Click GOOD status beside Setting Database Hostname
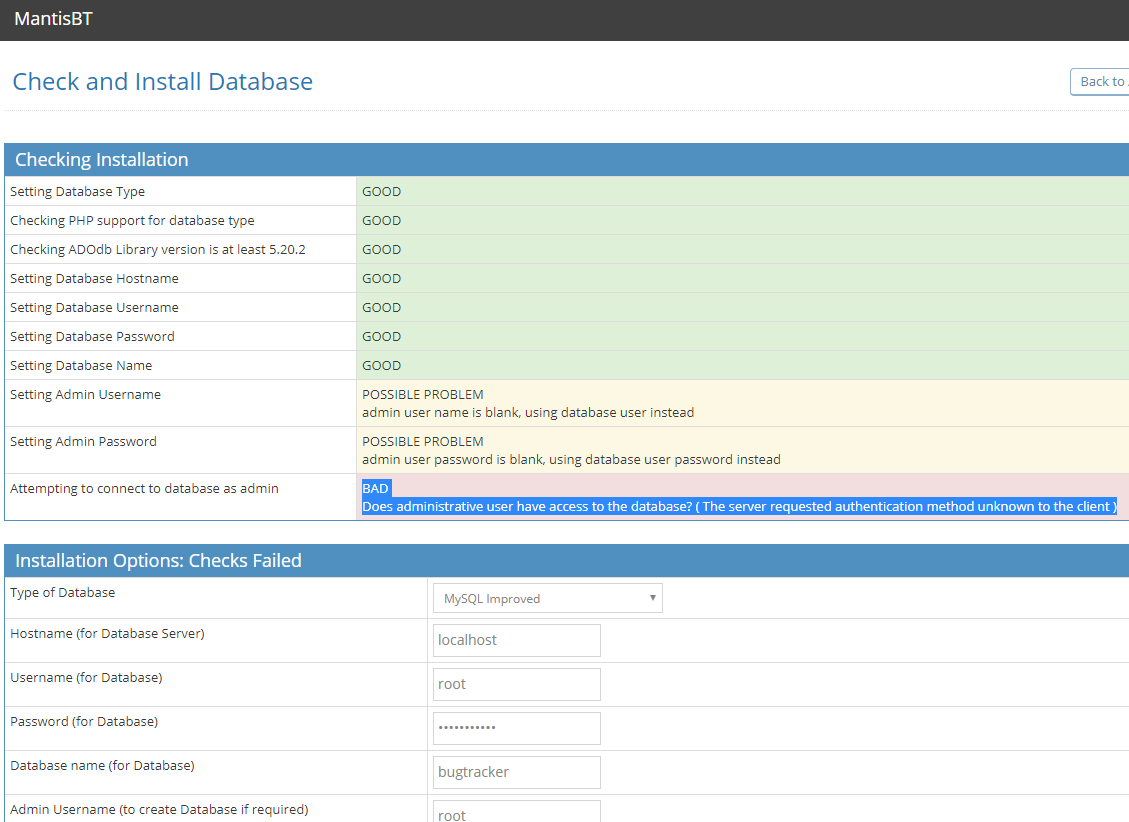The height and width of the screenshot is (822, 1129). click(381, 279)
